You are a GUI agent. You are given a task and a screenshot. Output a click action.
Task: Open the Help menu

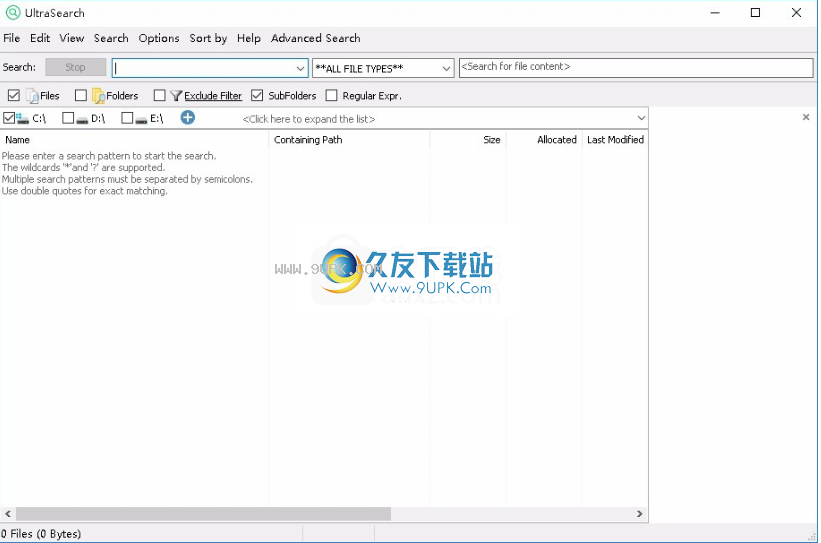249,38
